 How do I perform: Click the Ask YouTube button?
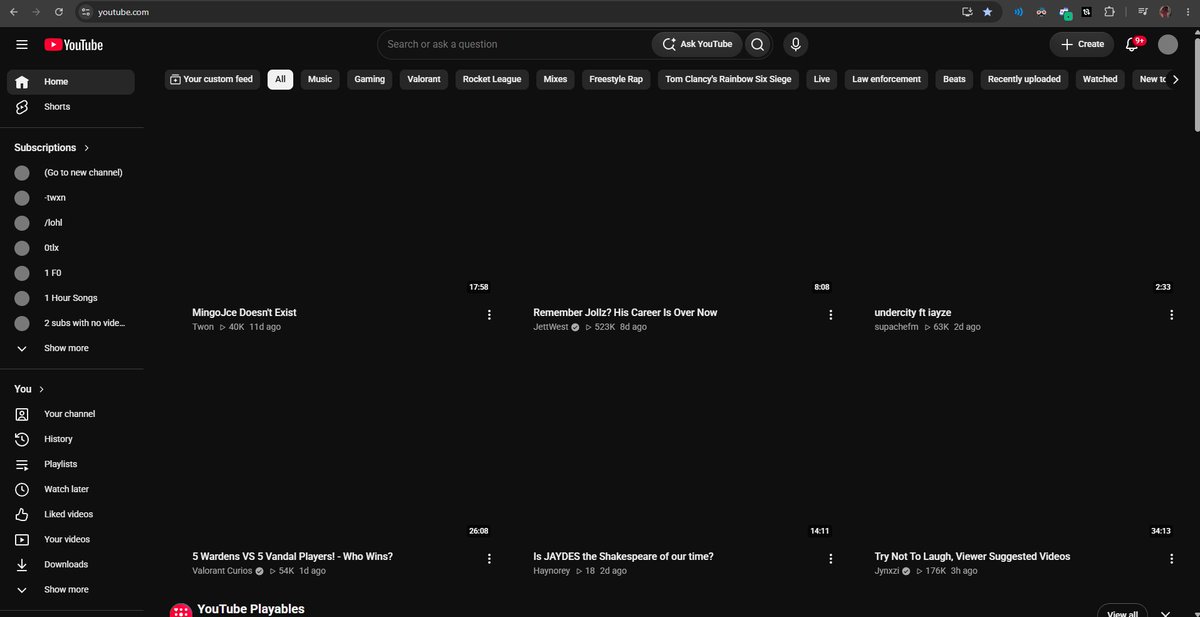tap(697, 44)
